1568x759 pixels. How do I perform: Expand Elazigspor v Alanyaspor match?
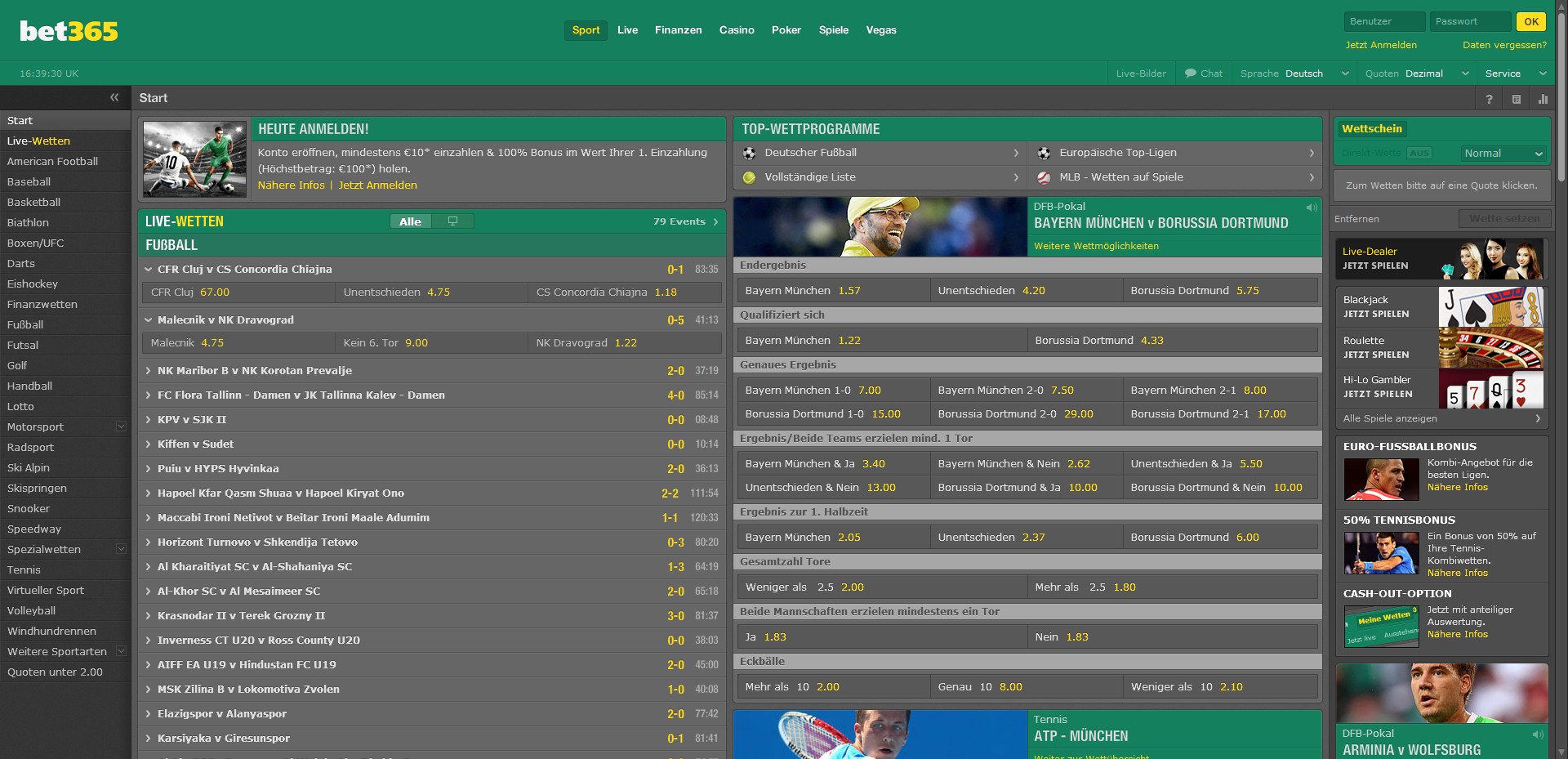click(149, 713)
